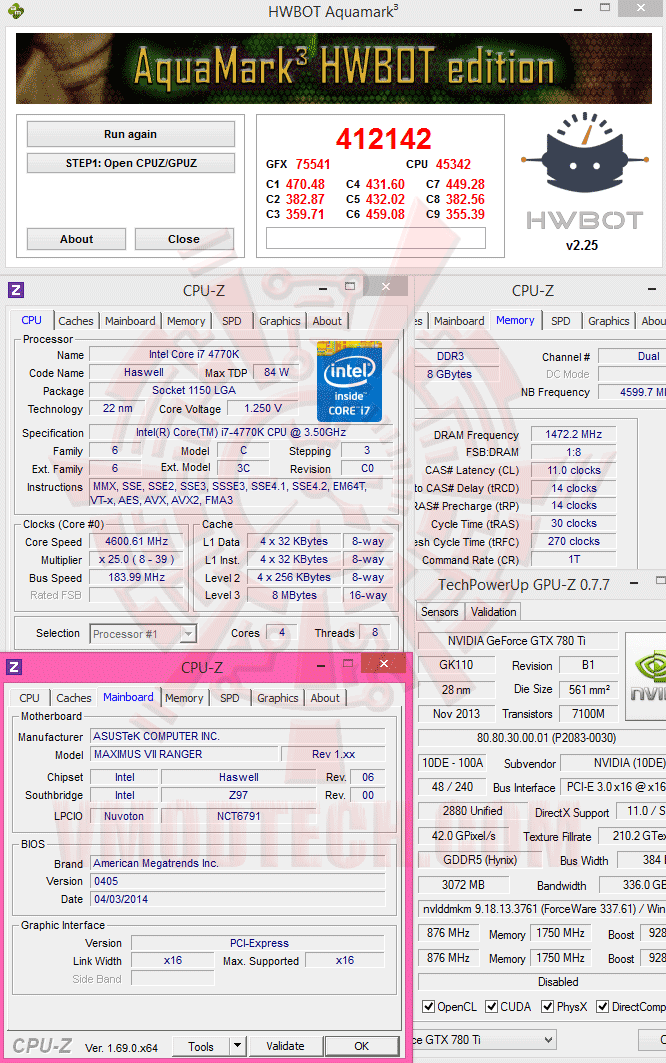Click the Core Voltage value 1.250 V
This screenshot has width=666, height=1063.
(x=262, y=408)
